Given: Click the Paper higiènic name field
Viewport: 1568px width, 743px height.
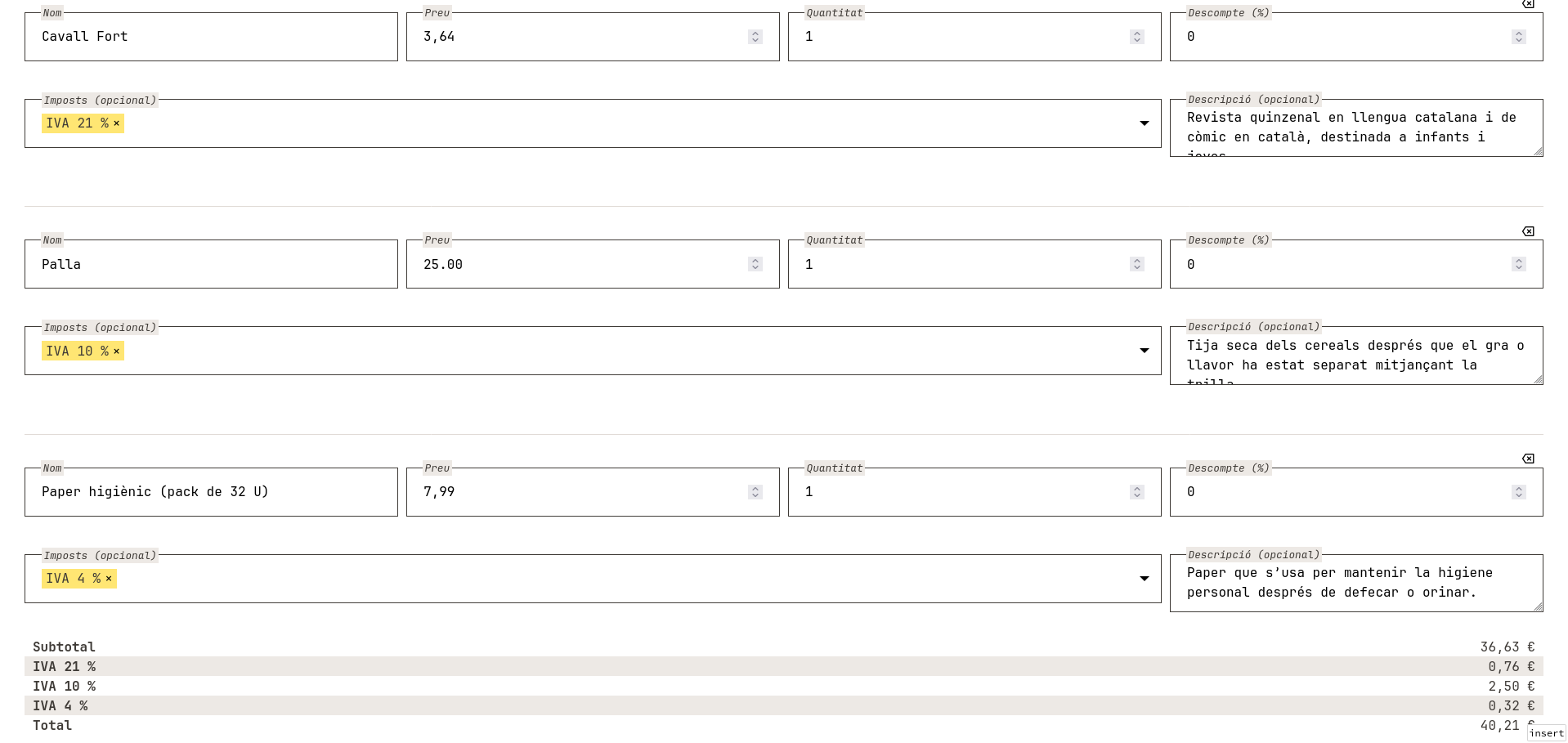Looking at the screenshot, I should (211, 492).
